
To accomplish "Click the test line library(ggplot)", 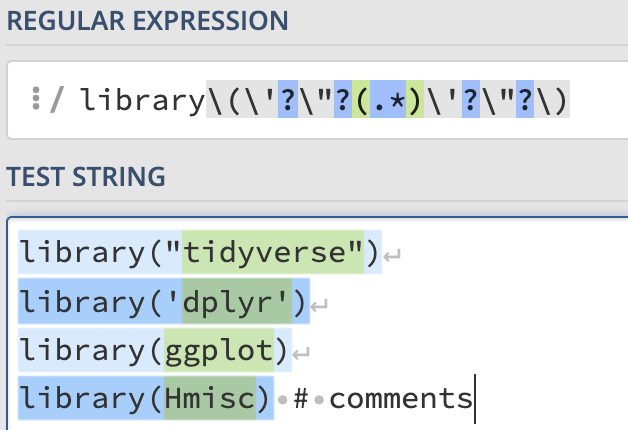I will [155, 350].
